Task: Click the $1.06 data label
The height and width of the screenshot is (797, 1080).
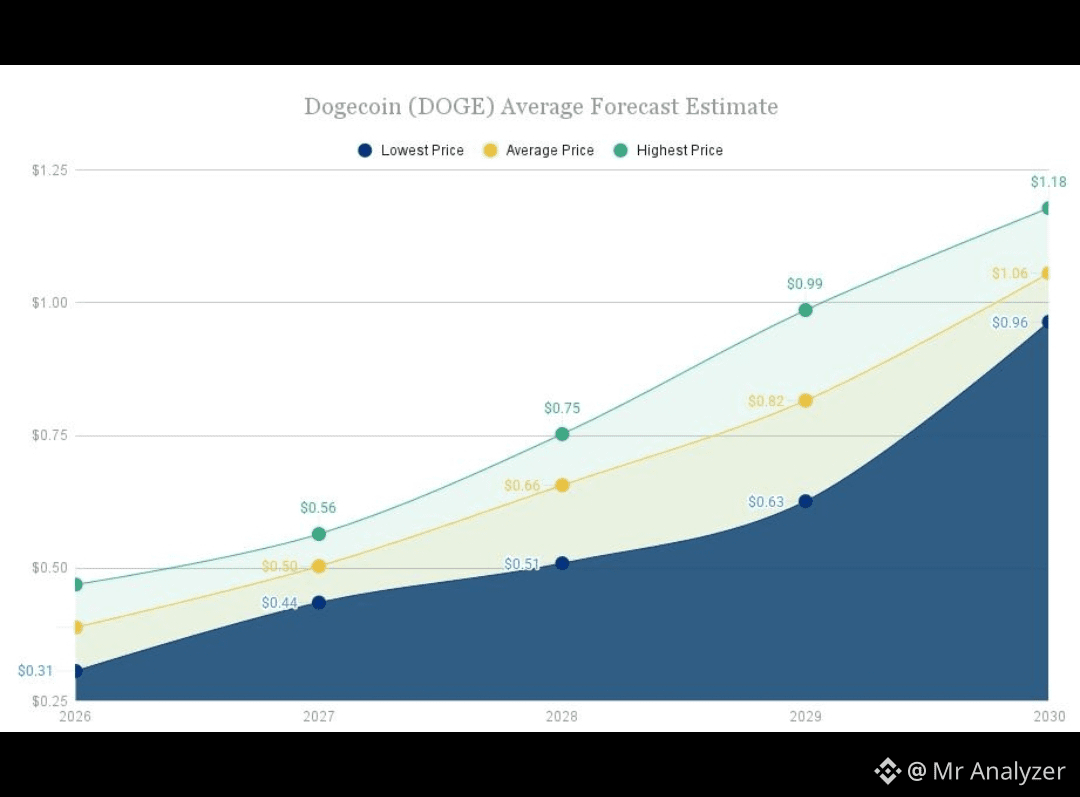Action: pos(1010,273)
